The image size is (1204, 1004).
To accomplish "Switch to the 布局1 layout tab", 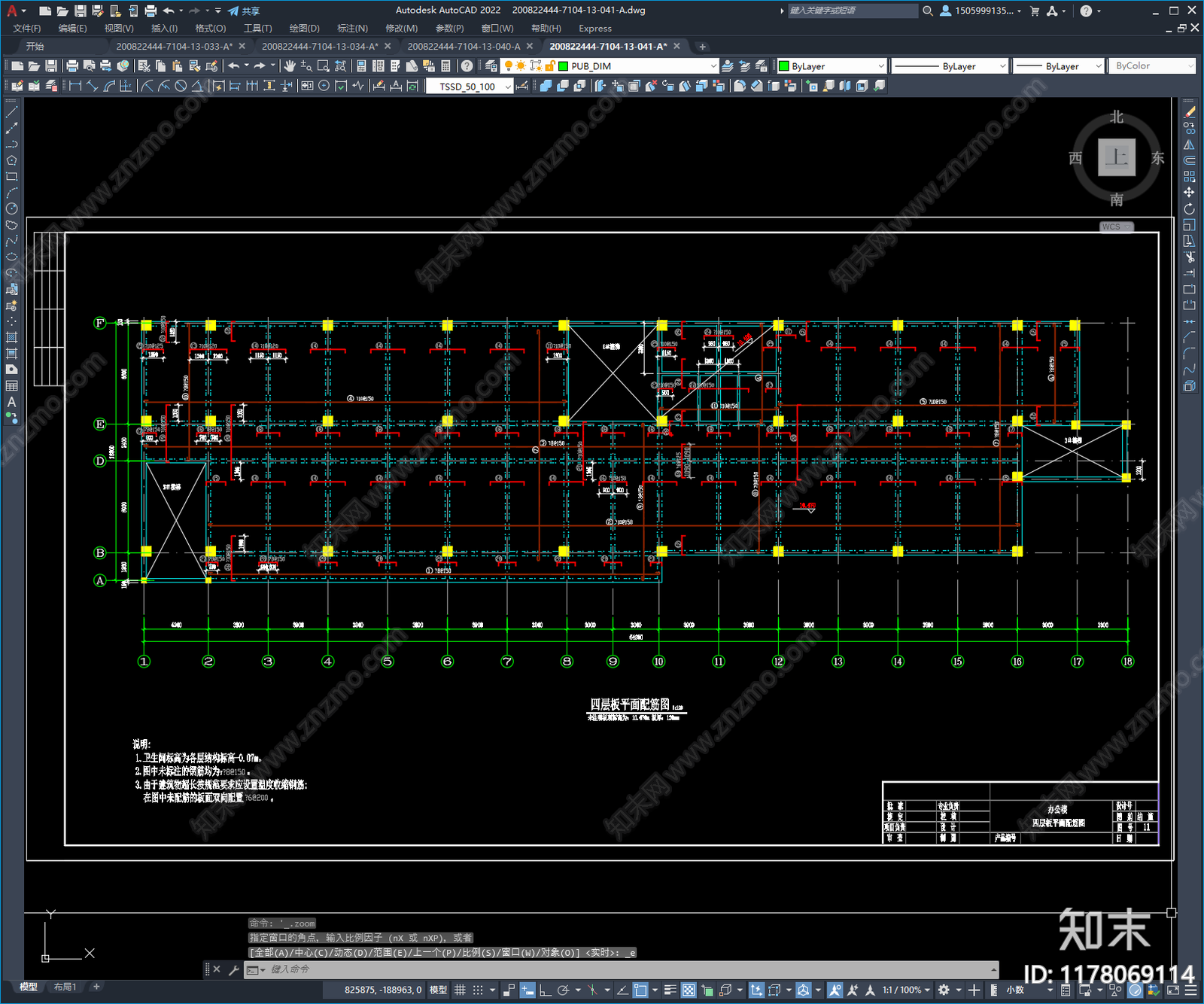I will [65, 987].
